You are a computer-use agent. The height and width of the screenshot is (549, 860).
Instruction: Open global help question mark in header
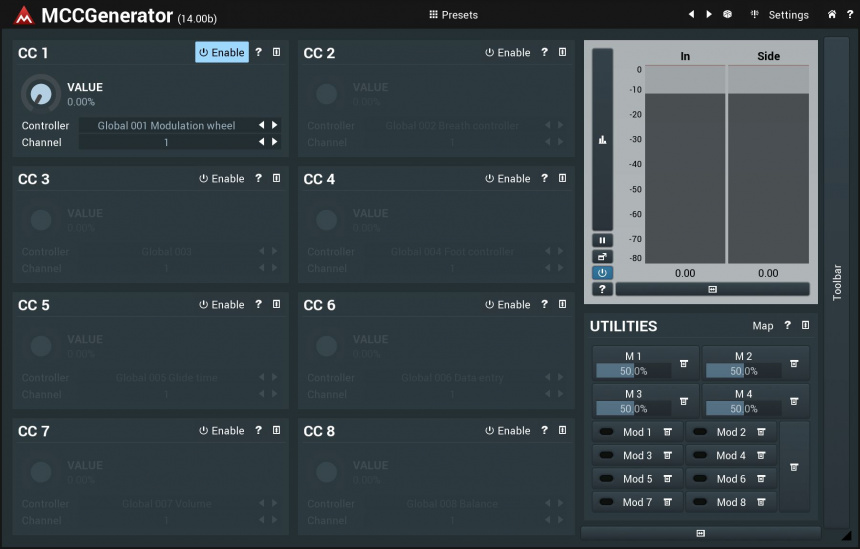(x=850, y=14)
